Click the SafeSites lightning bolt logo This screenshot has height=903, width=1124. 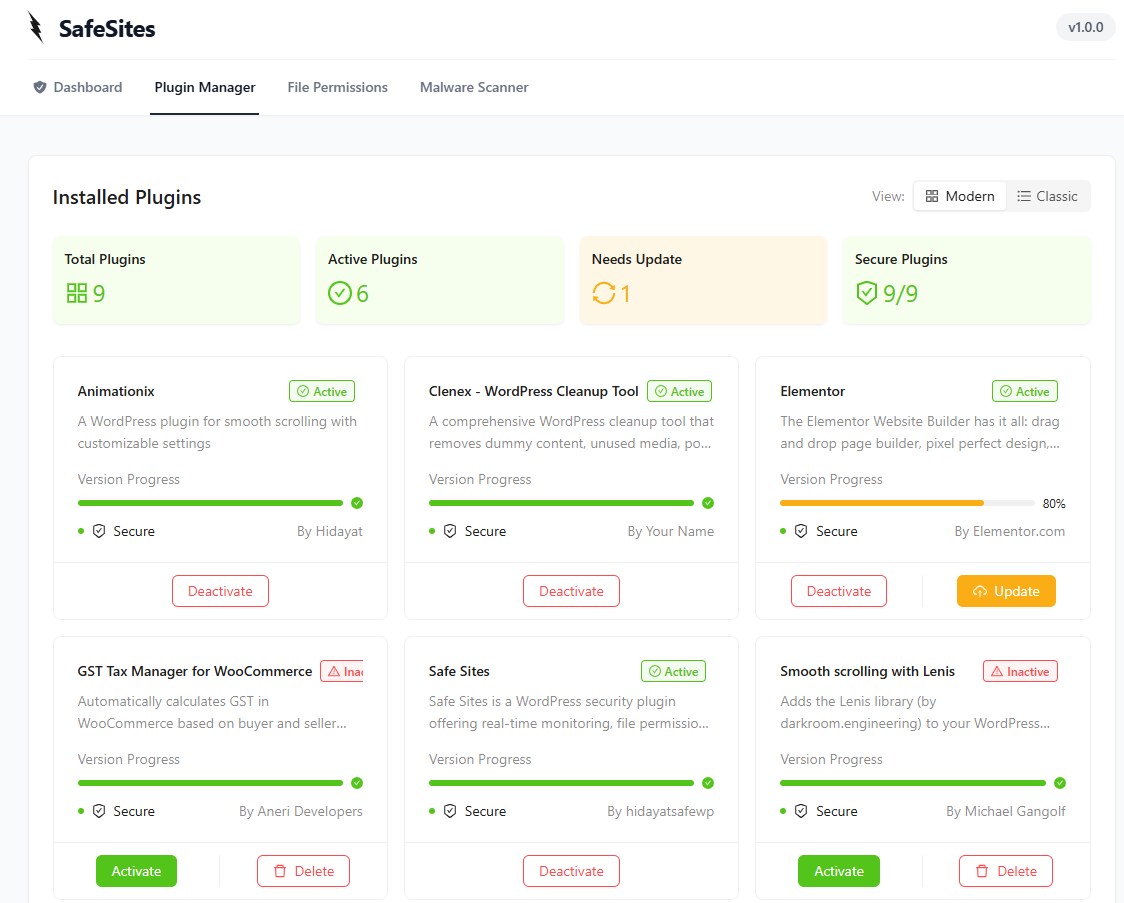[x=36, y=27]
